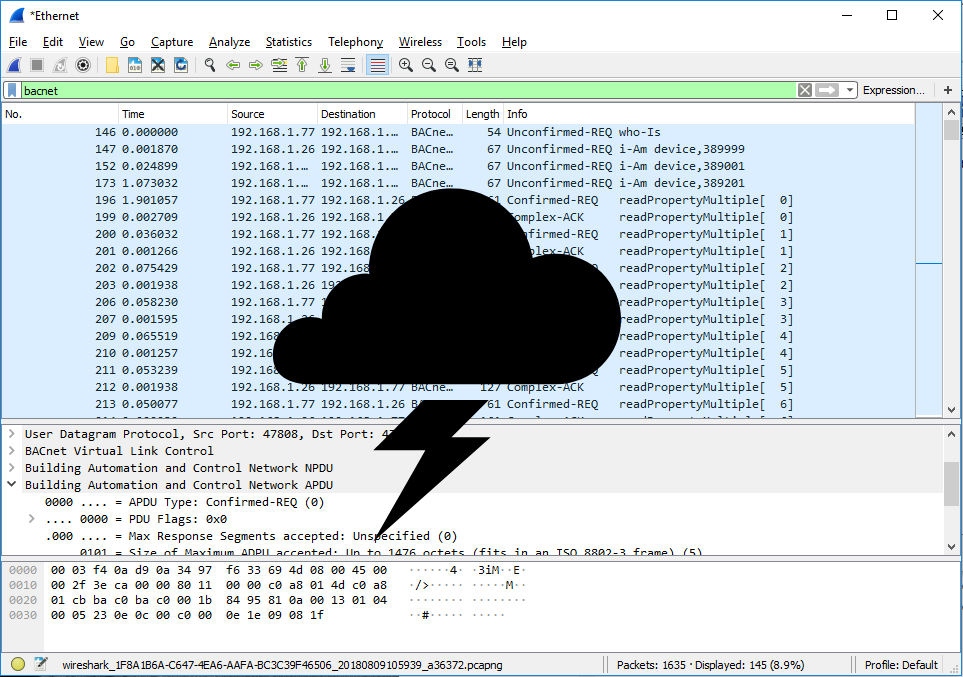Sort by Destination column header
963x677 pixels.
click(x=362, y=114)
